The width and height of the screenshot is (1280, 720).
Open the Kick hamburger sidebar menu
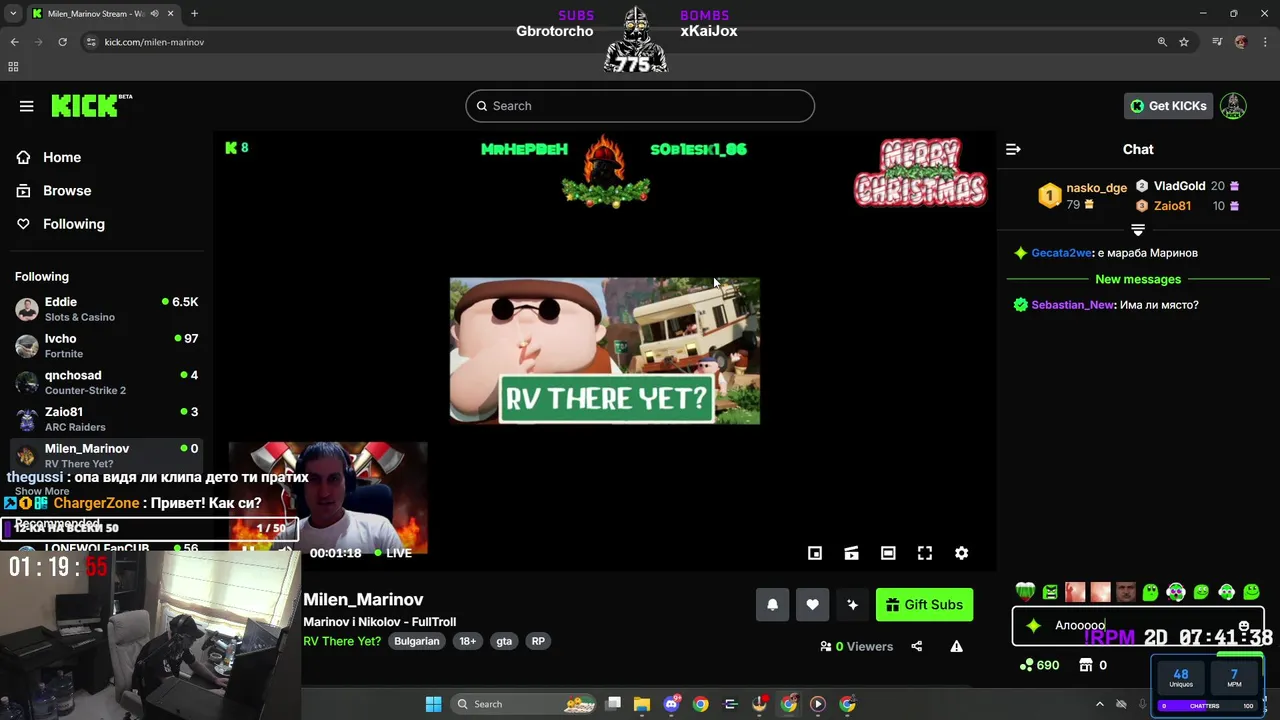[27, 106]
